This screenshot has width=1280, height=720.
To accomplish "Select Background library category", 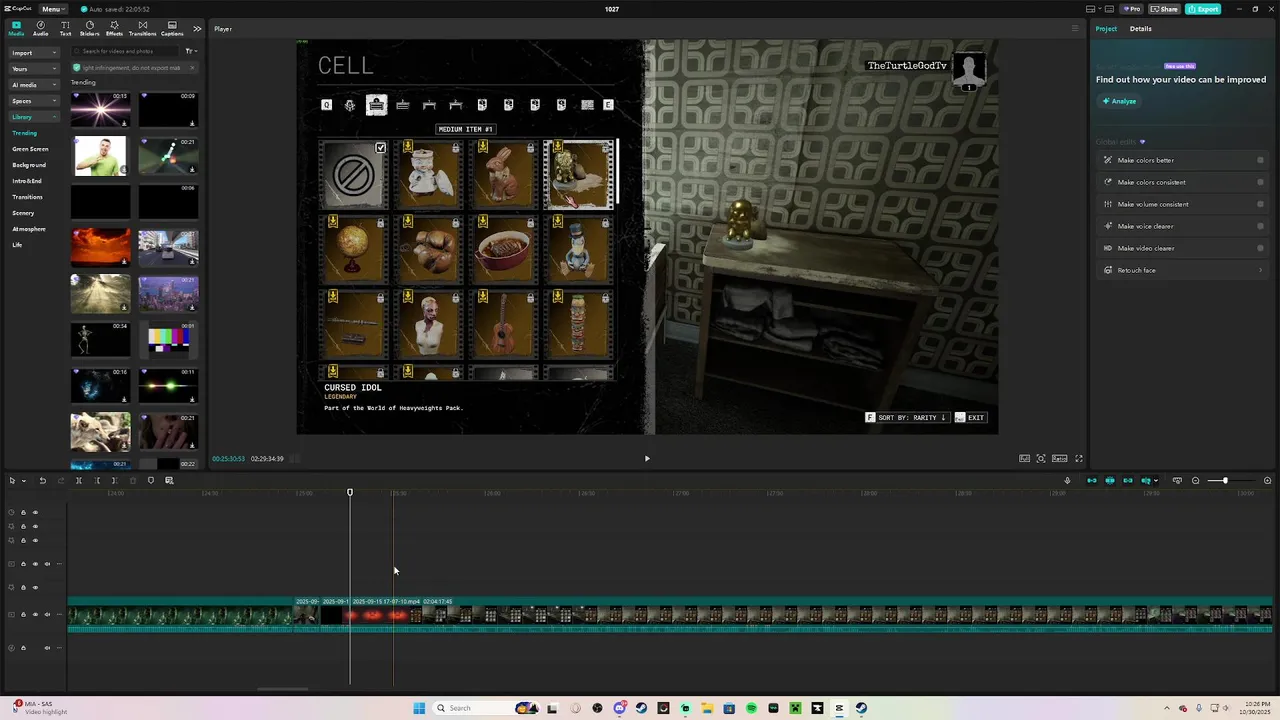I will point(29,165).
